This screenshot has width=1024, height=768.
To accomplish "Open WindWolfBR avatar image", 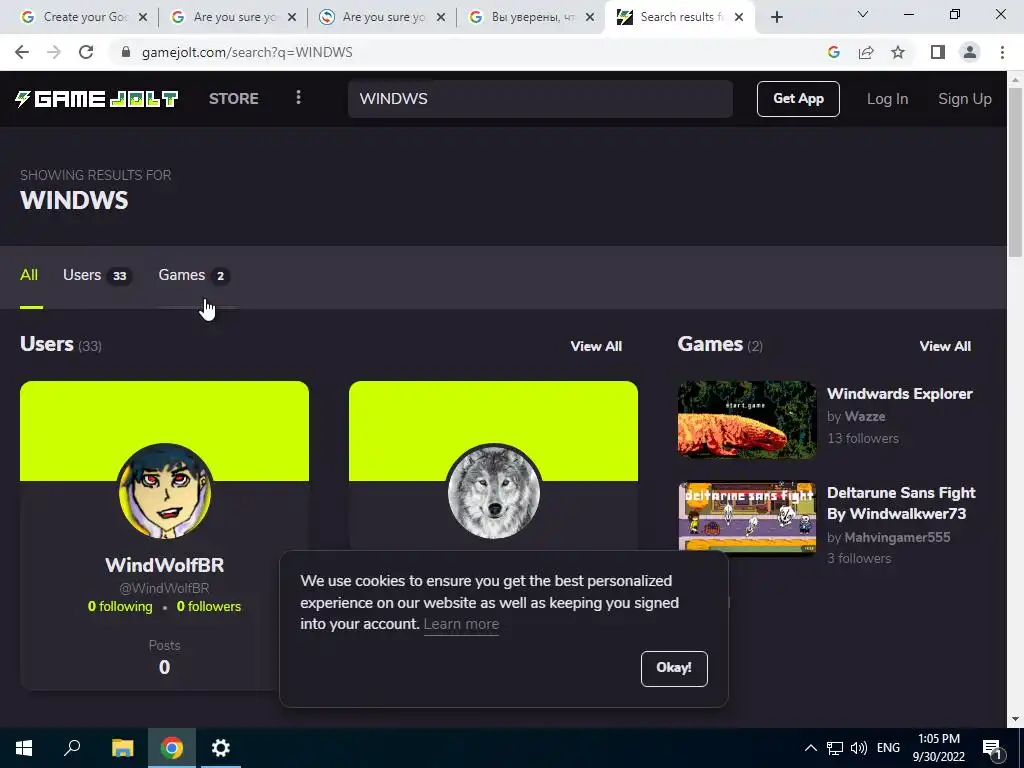I will coord(165,491).
